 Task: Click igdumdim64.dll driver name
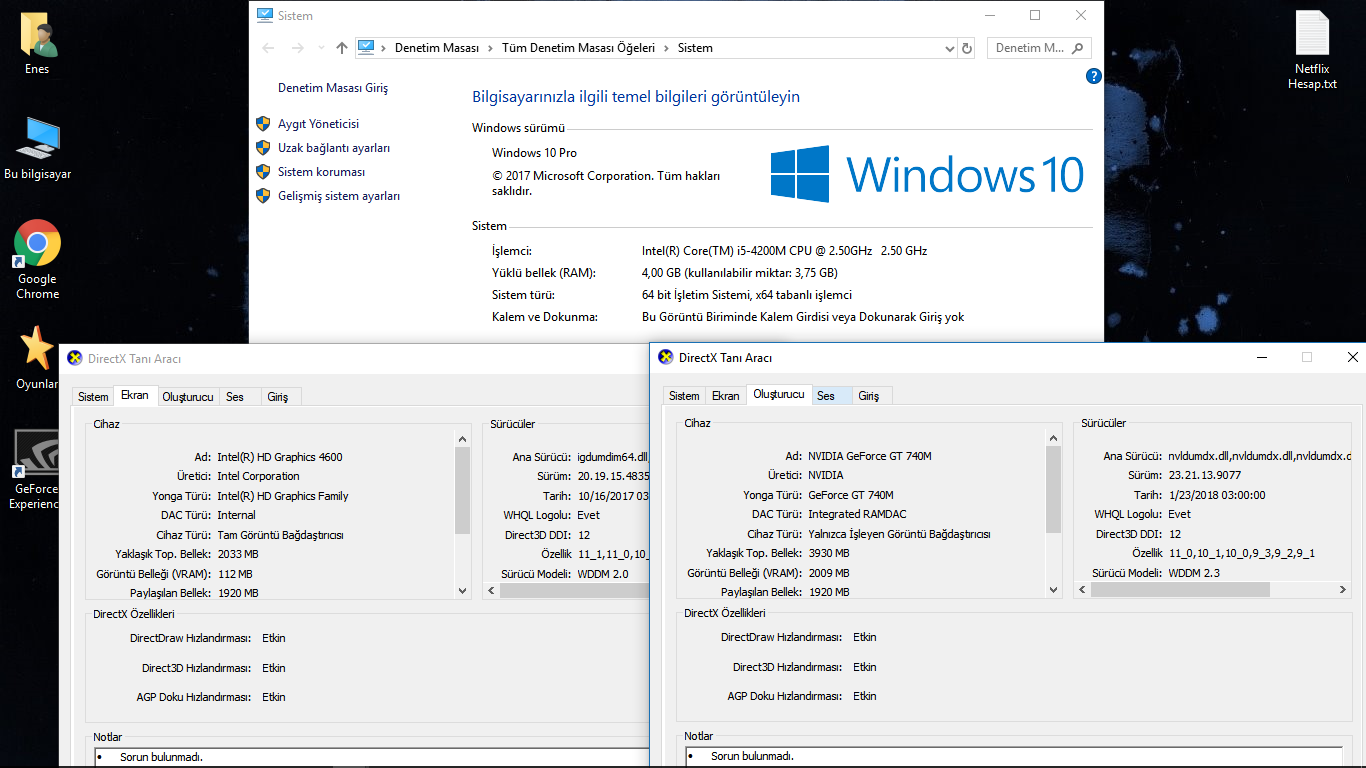coord(613,457)
